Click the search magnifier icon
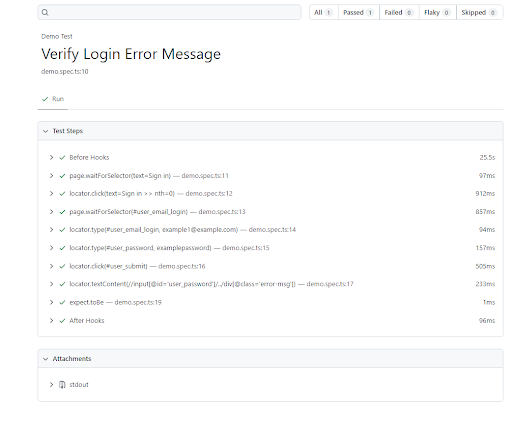 (45, 12)
